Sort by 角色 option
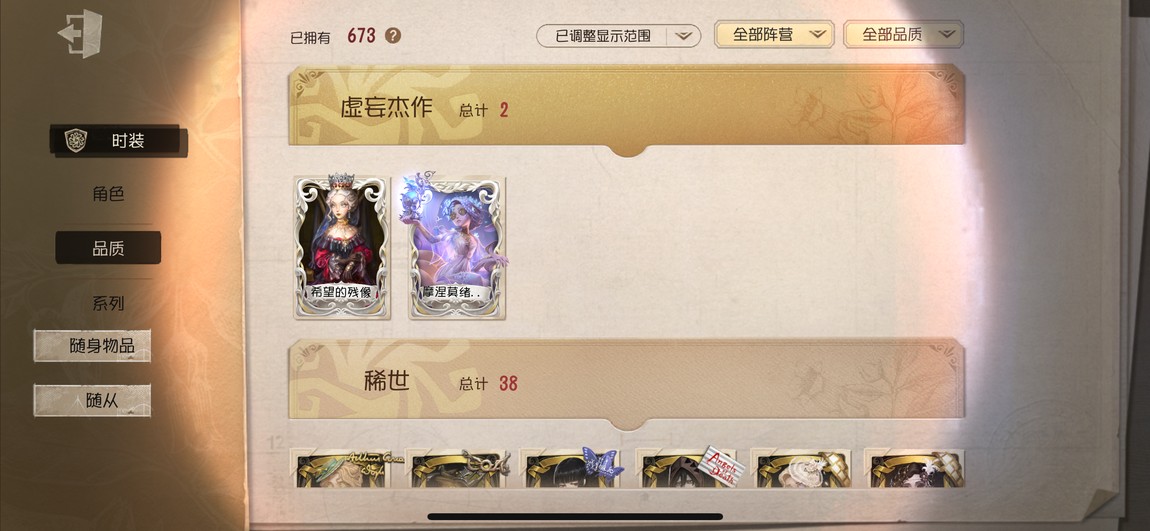Image resolution: width=1150 pixels, height=531 pixels. pos(108,194)
